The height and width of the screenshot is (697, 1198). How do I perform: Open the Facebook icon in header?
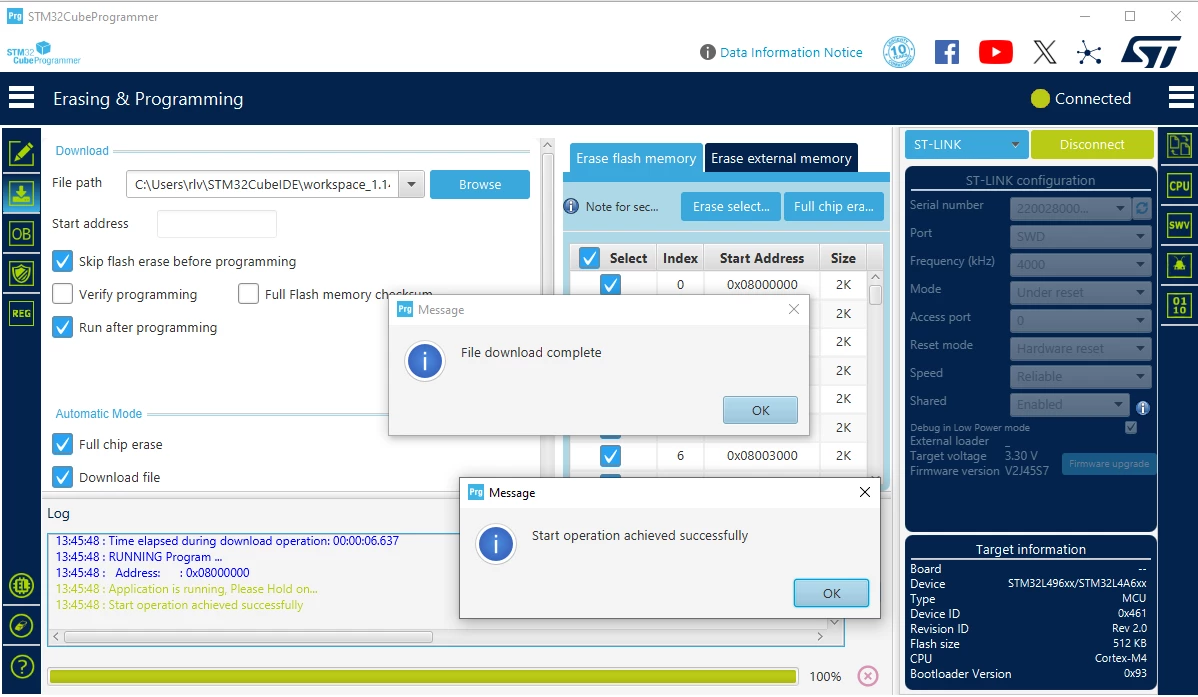pos(947,52)
